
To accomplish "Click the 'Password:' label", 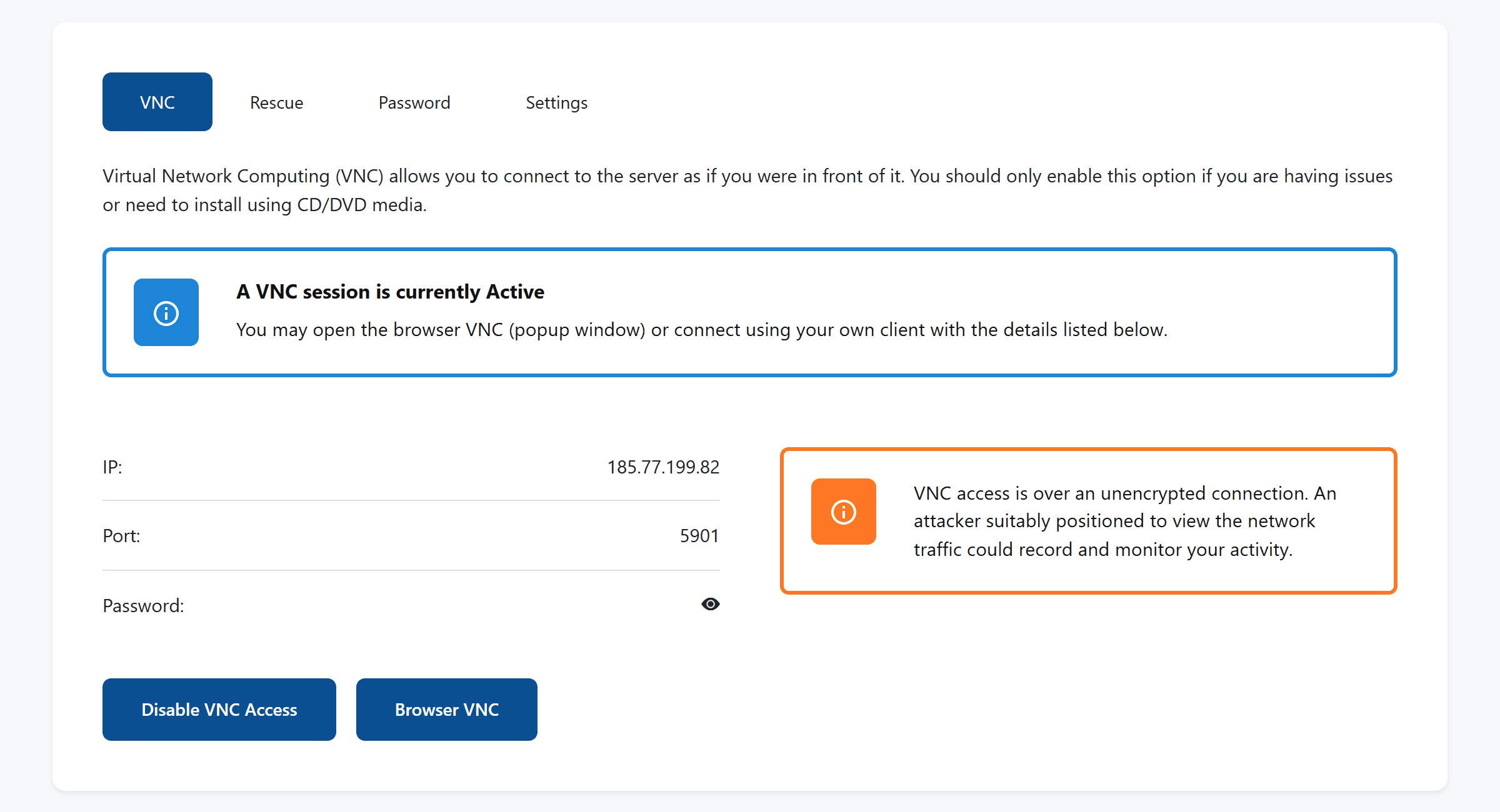I will (x=143, y=606).
